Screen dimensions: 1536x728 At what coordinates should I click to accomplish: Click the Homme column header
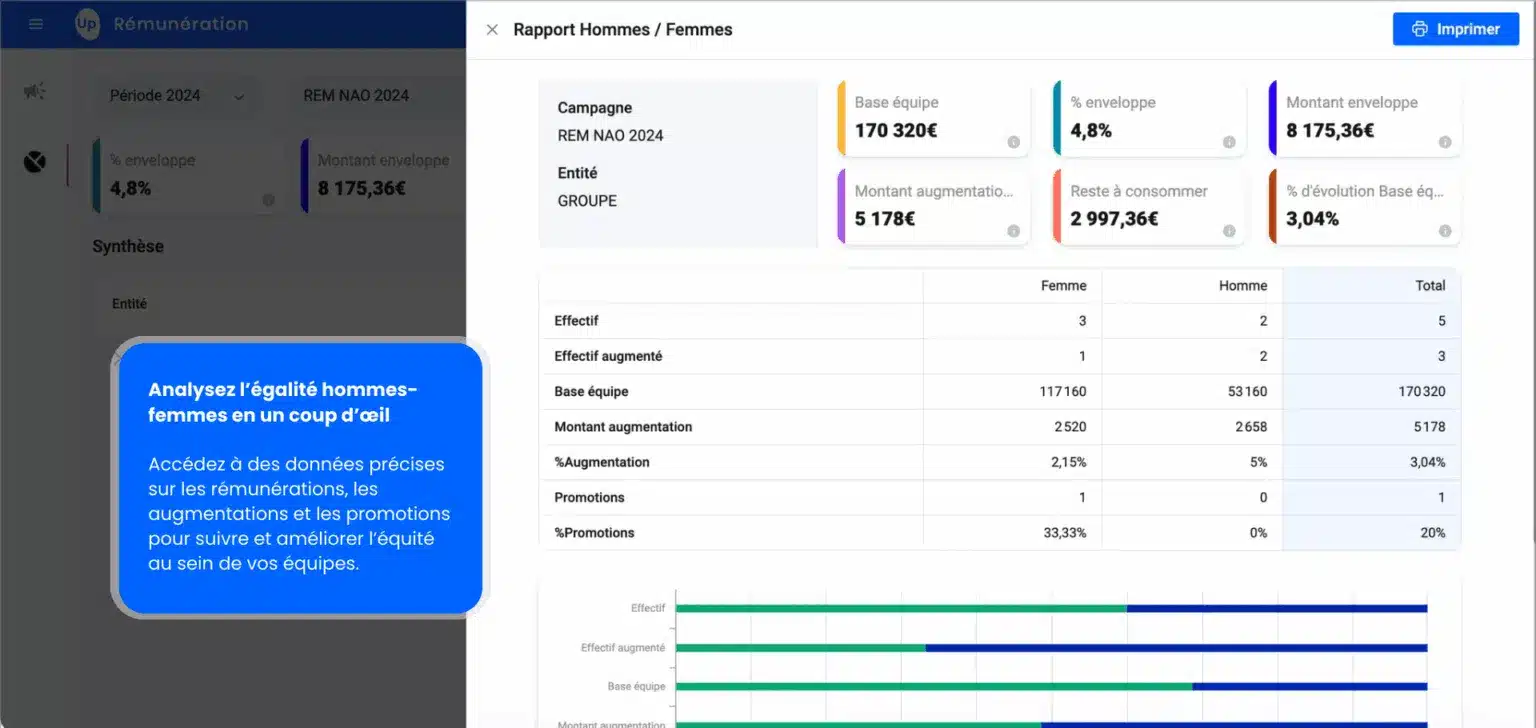coord(1242,286)
